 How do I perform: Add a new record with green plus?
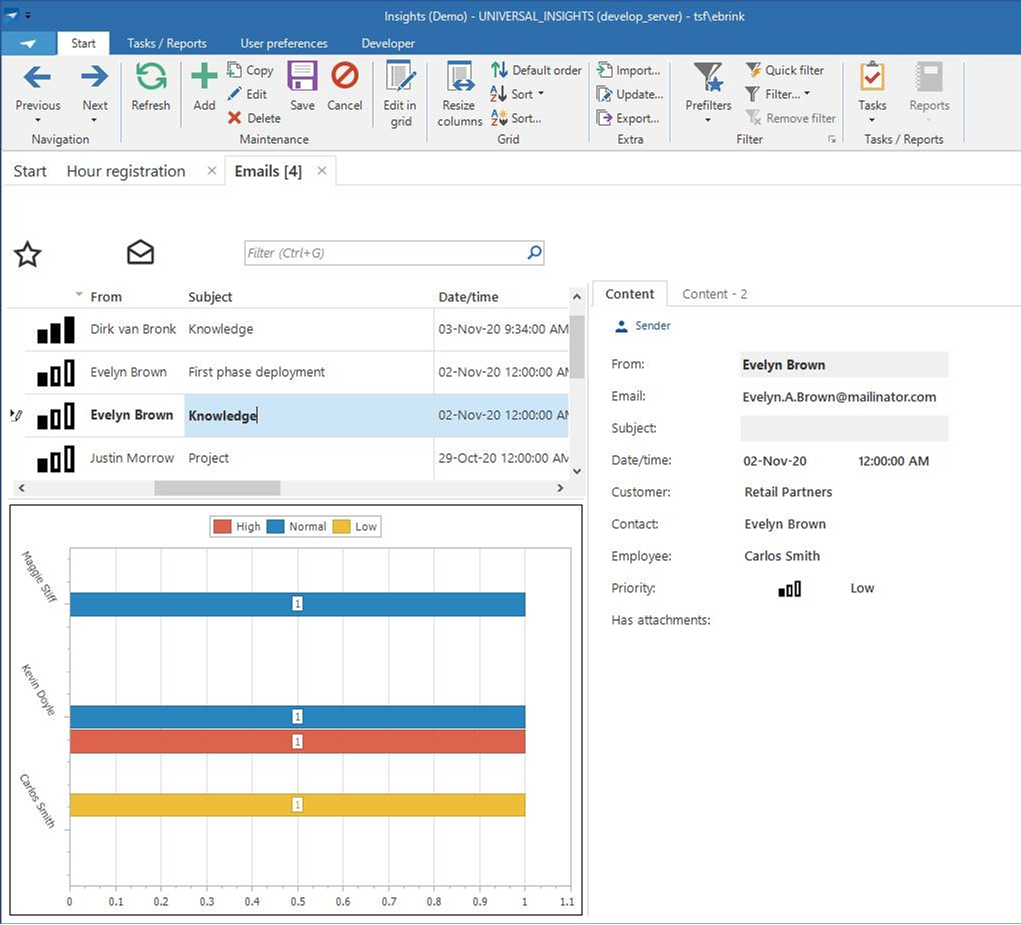(204, 77)
